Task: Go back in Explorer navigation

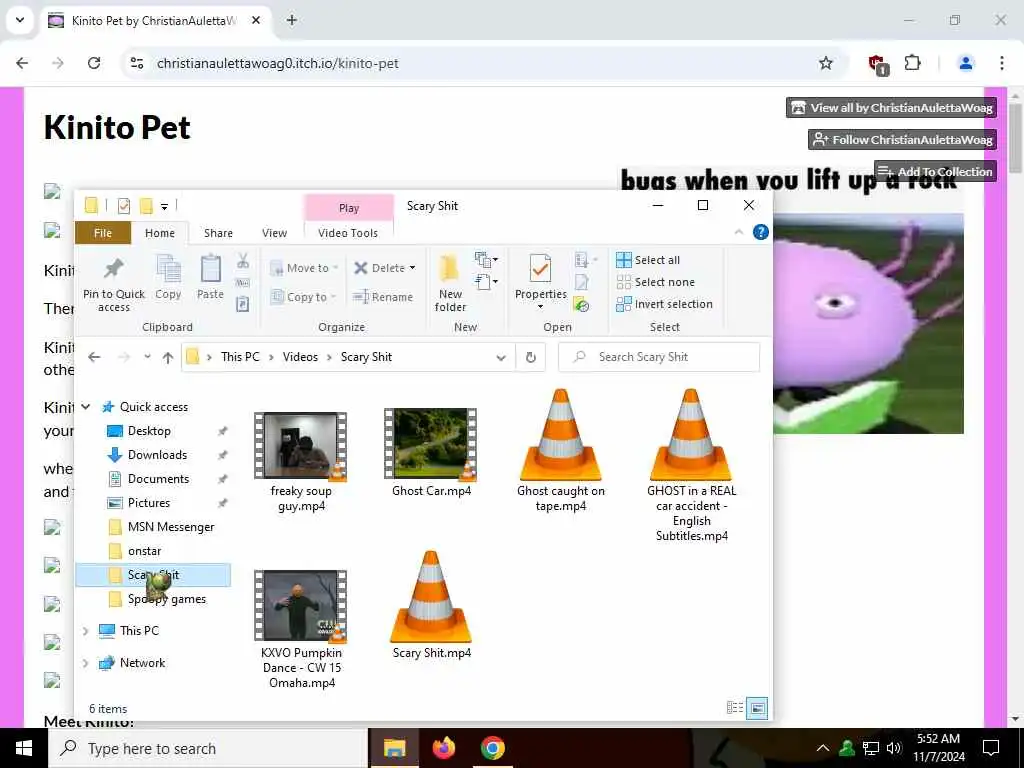Action: click(94, 357)
